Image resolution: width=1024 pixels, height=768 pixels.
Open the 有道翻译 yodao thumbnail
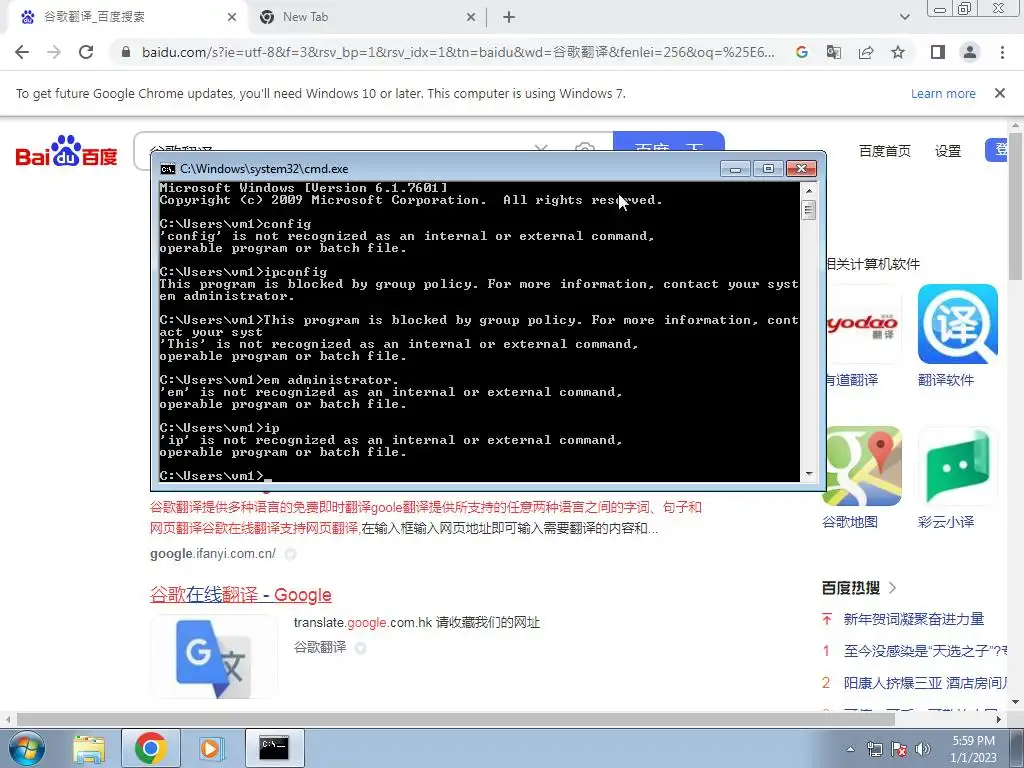tap(863, 324)
